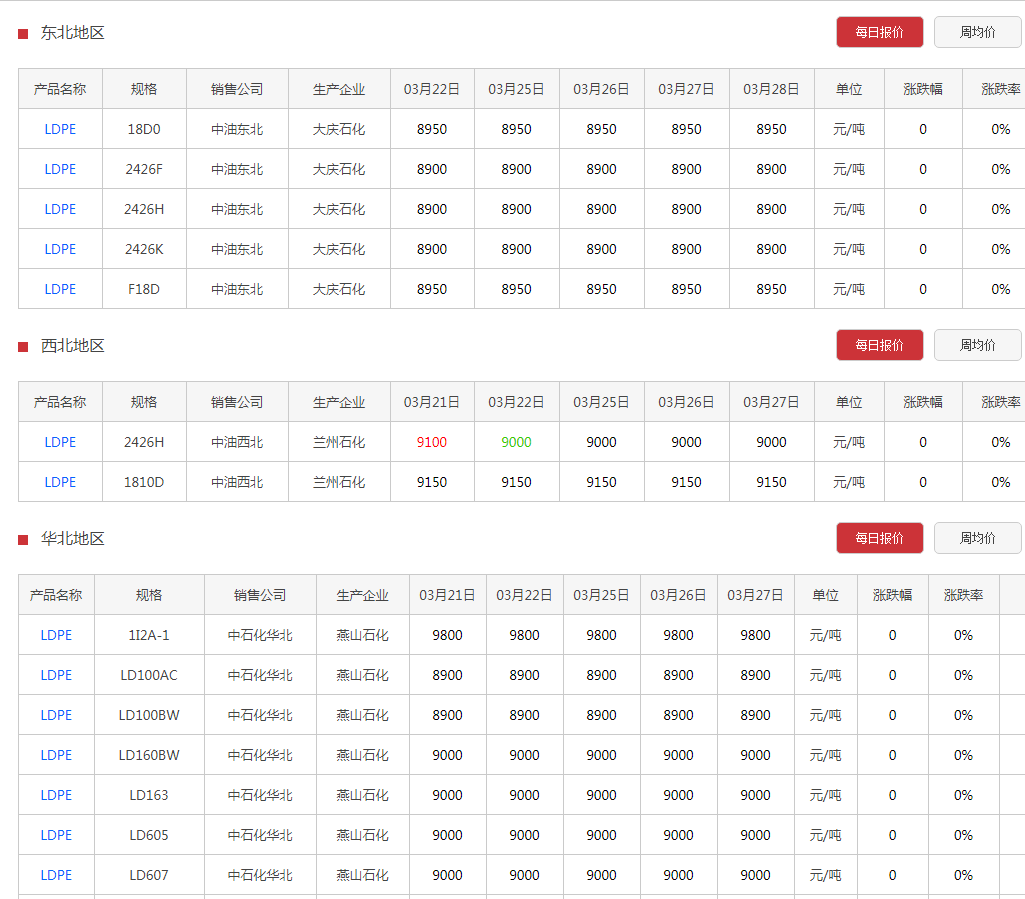Click 中油东北 in the 18D0 row

(x=237, y=129)
